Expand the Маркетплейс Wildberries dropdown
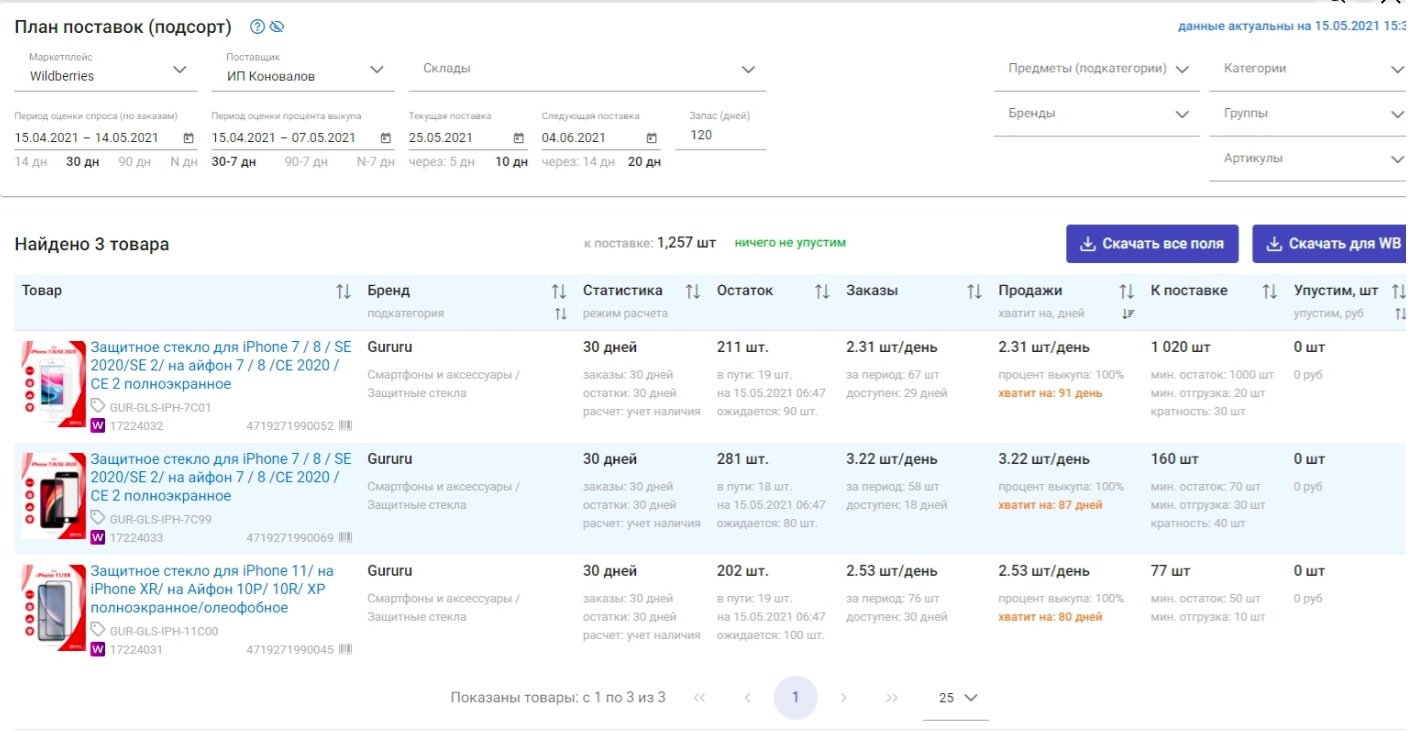The height and width of the screenshot is (733, 1410). tap(179, 70)
